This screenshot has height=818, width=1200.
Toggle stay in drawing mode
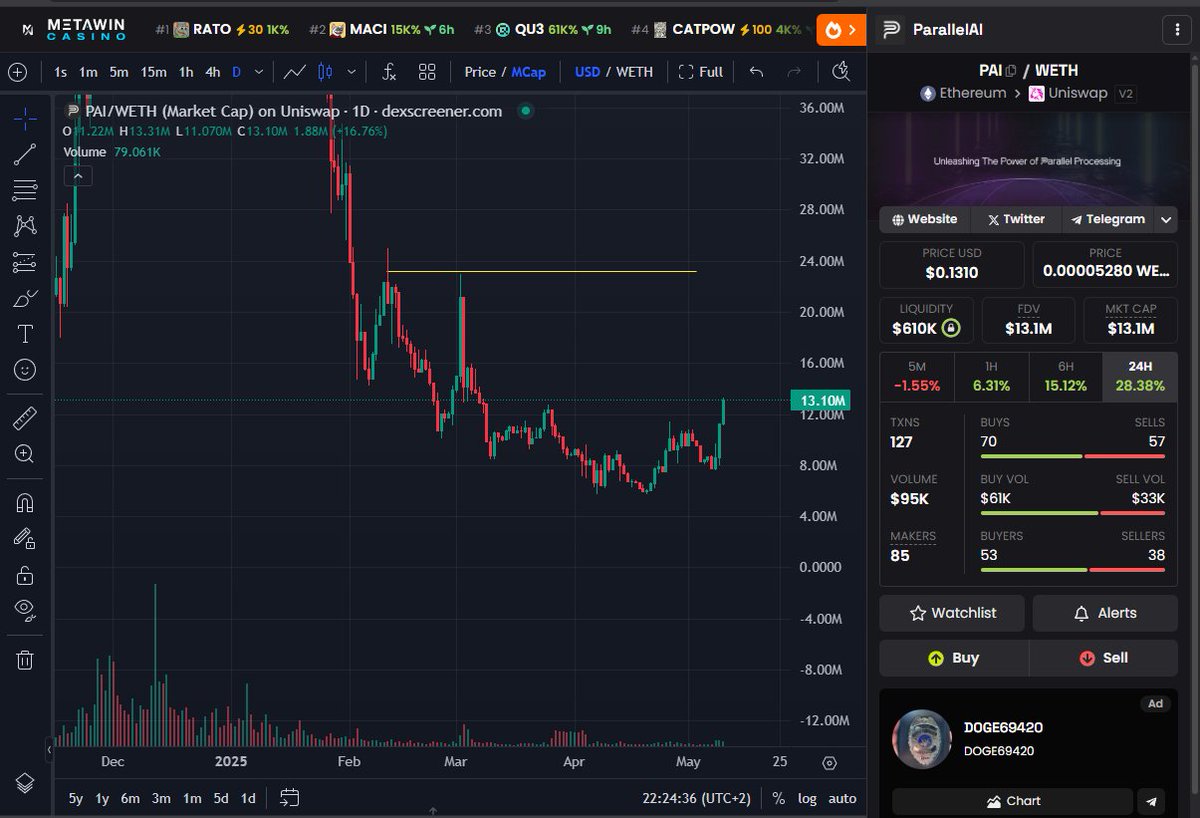[25, 539]
